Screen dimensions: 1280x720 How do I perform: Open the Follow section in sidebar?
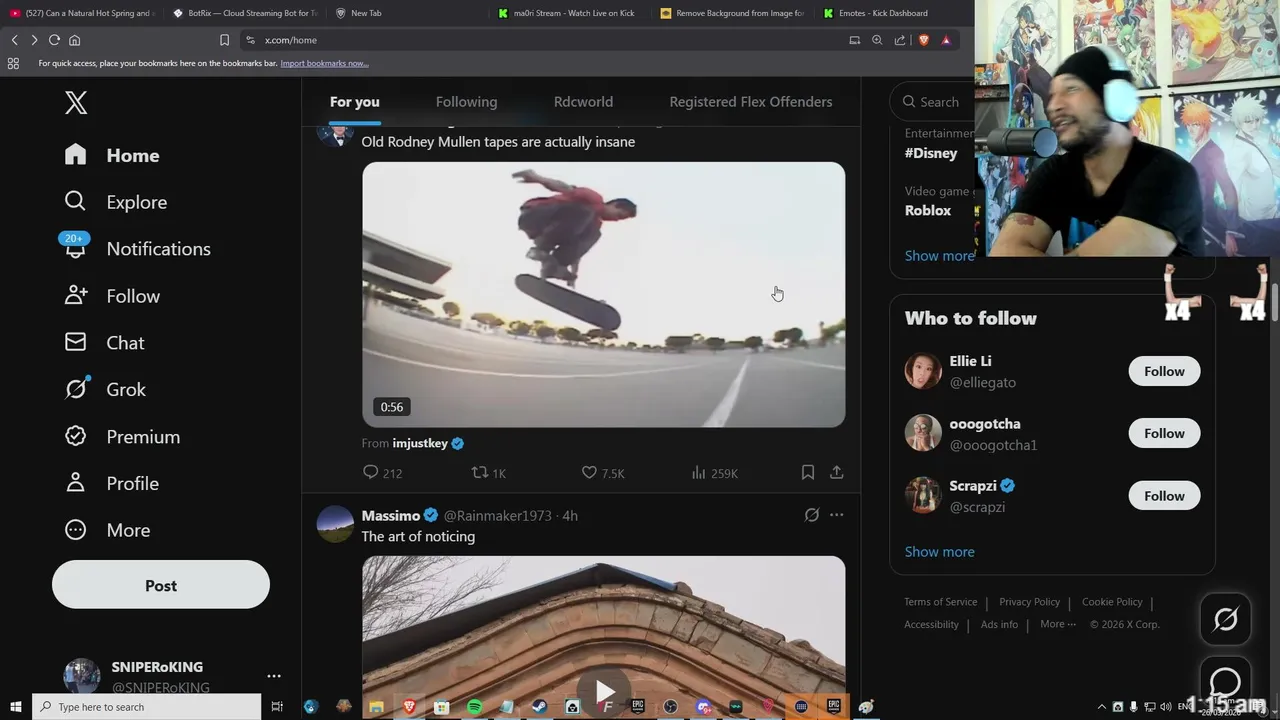(112, 296)
